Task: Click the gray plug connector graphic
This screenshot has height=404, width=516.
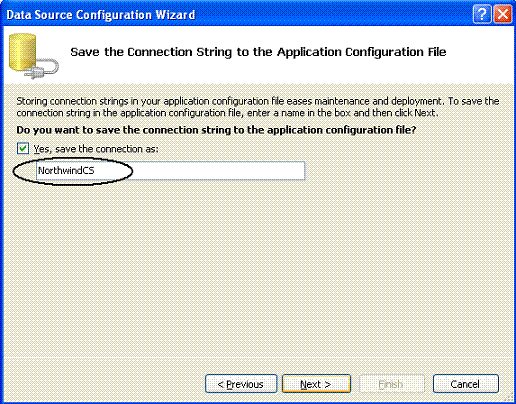Action: 42,69
